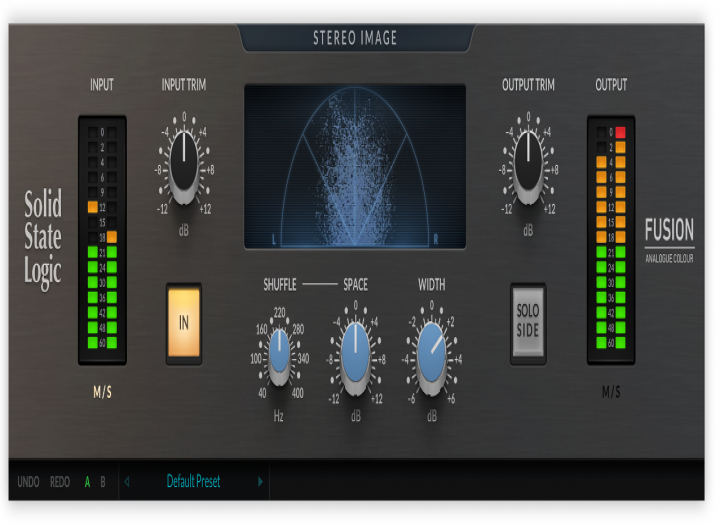
Task: Click the Solid State Logic logo
Action: tap(43, 240)
